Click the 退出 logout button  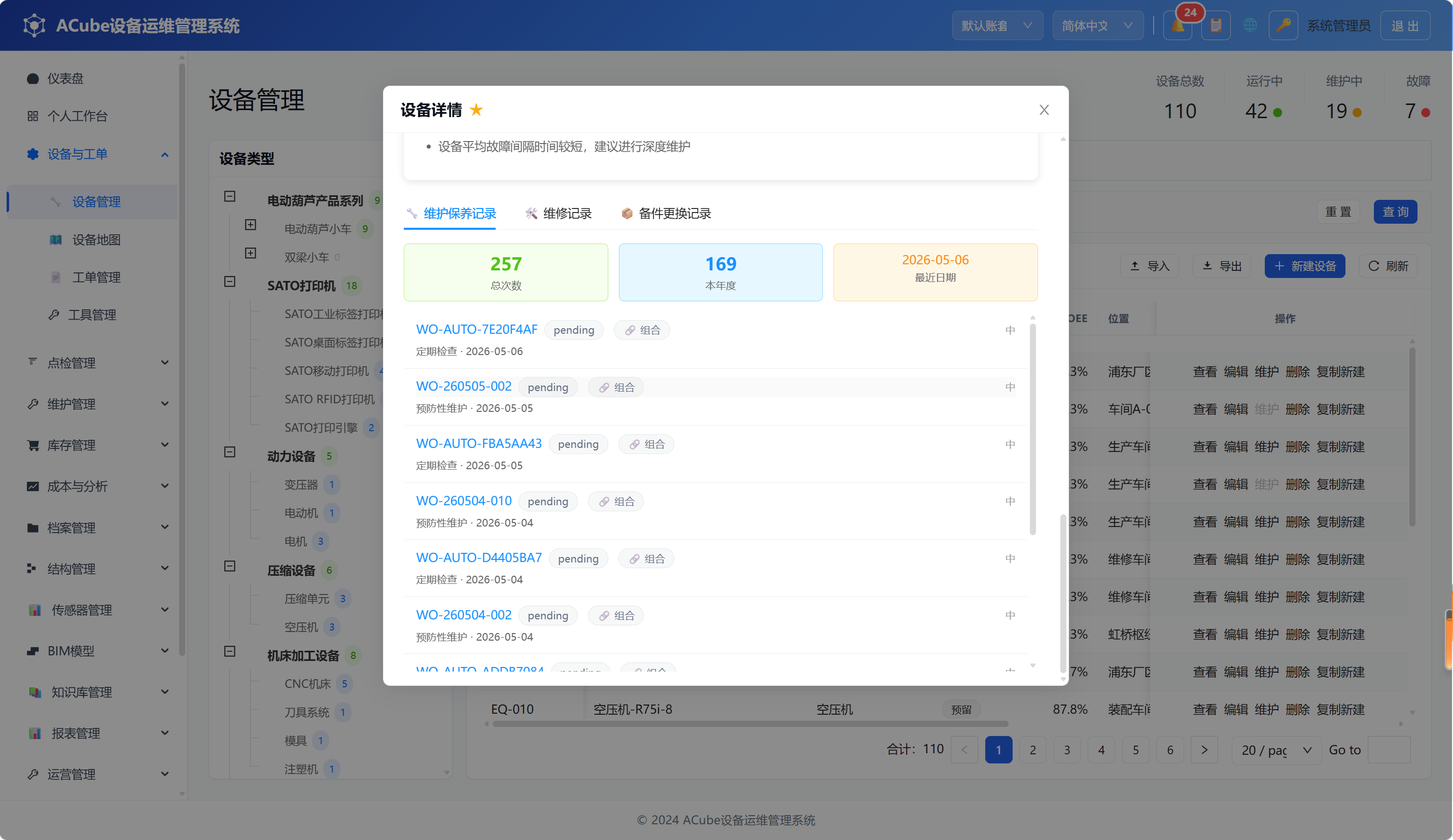(1405, 26)
